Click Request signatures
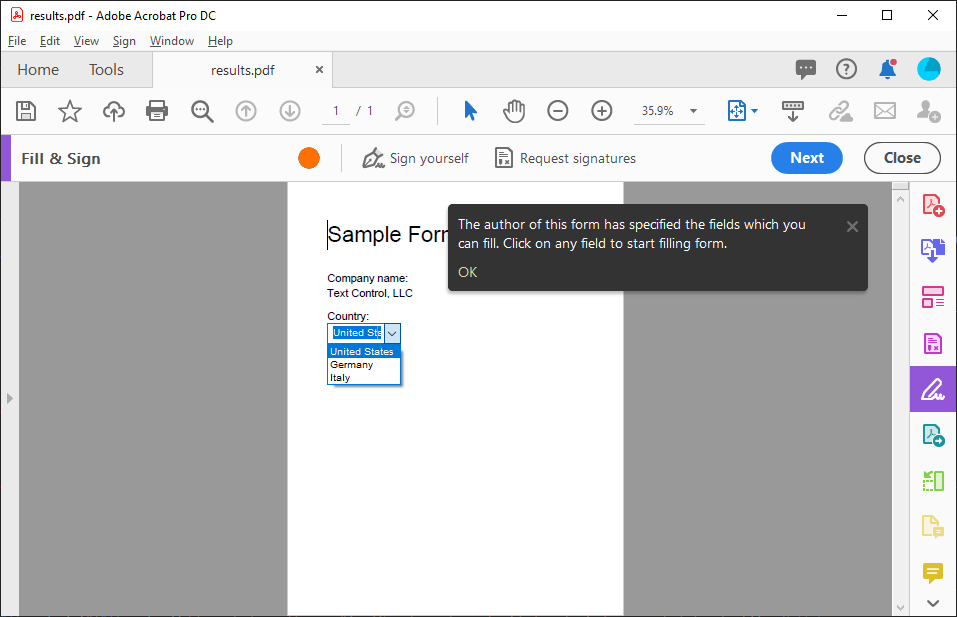 (565, 158)
